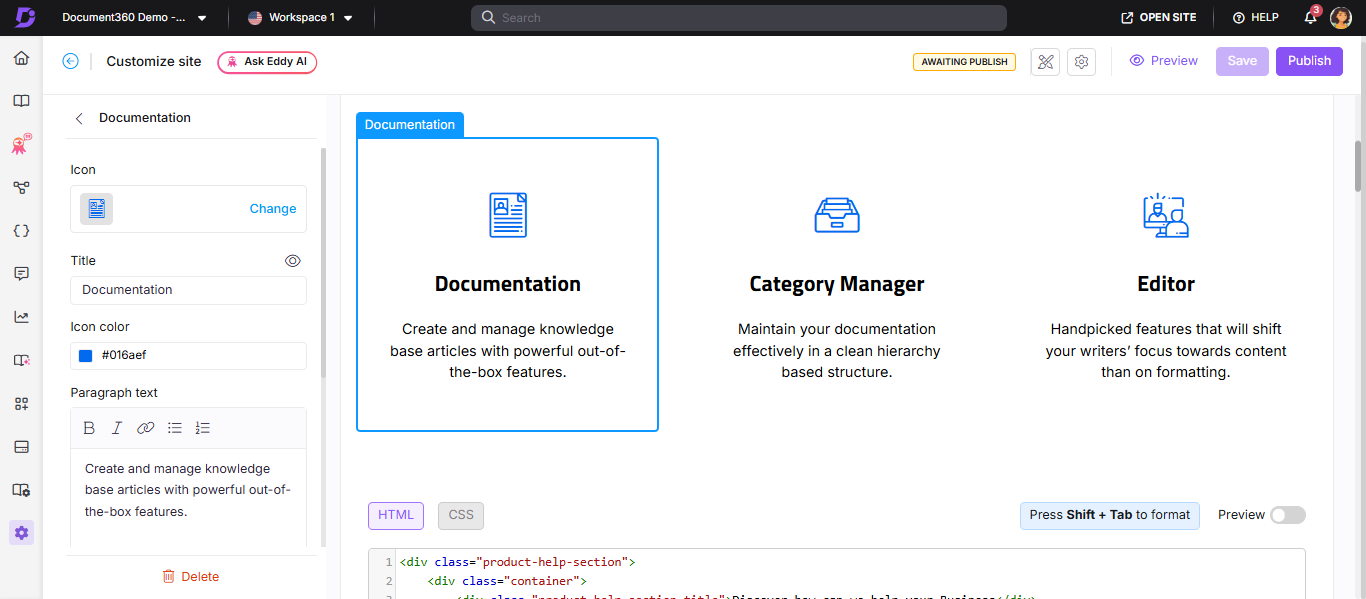Click the global Search box
Viewport: 1366px width, 599px height.
(x=739, y=18)
